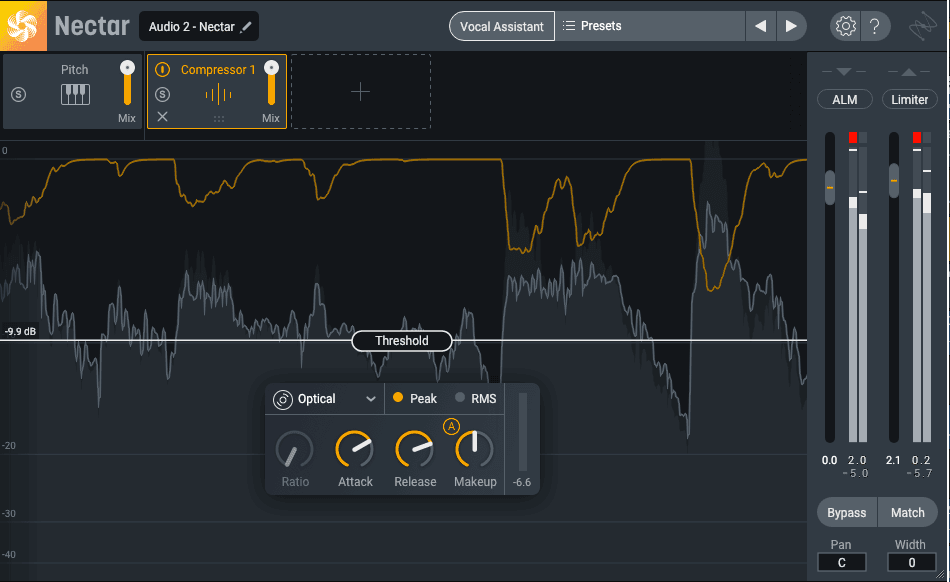Click the output gain fader handle
The image size is (950, 582).
(894, 180)
